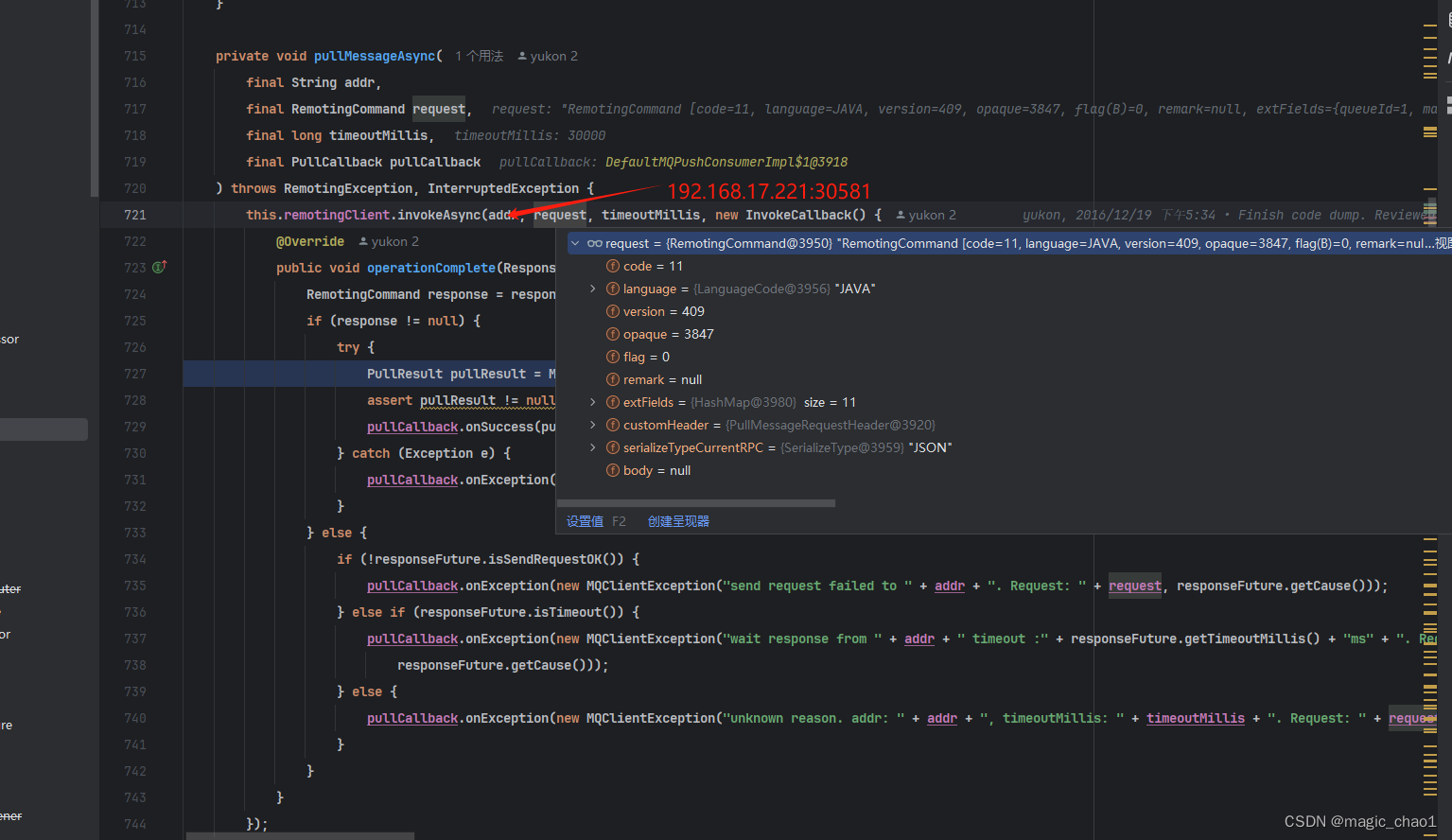The width and height of the screenshot is (1452, 840).
Task: Click the underlined timeoutMillis on line 760
Action: point(1196,718)
